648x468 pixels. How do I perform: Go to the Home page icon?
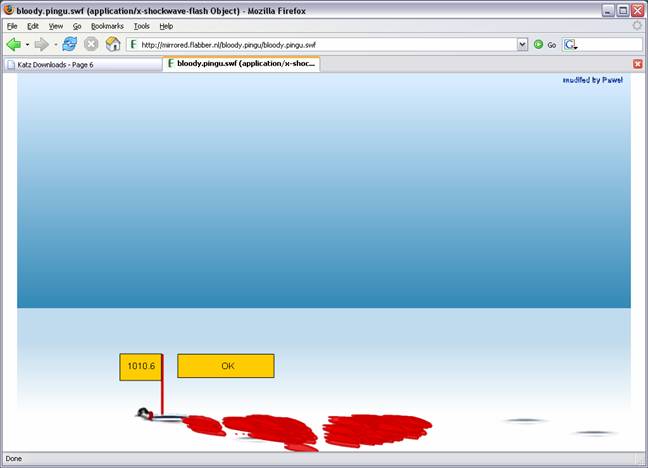[x=113, y=44]
